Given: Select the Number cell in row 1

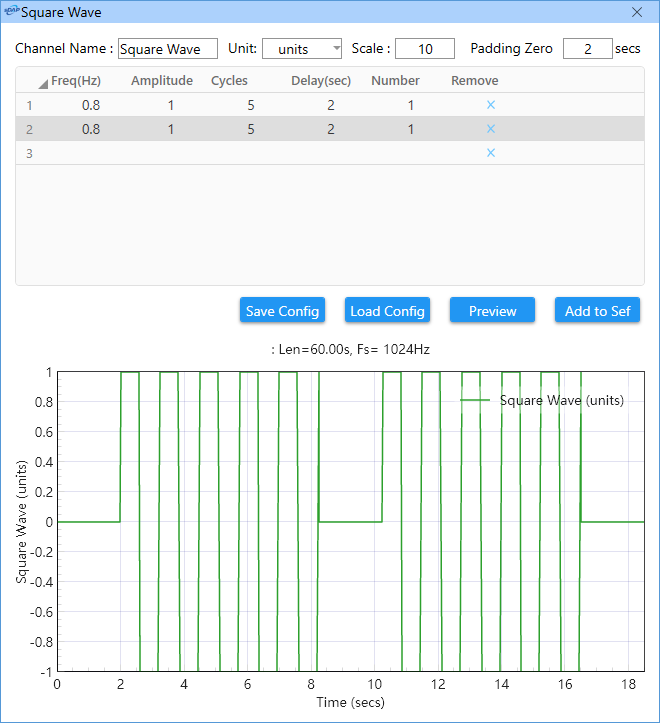Looking at the screenshot, I should click(x=410, y=105).
